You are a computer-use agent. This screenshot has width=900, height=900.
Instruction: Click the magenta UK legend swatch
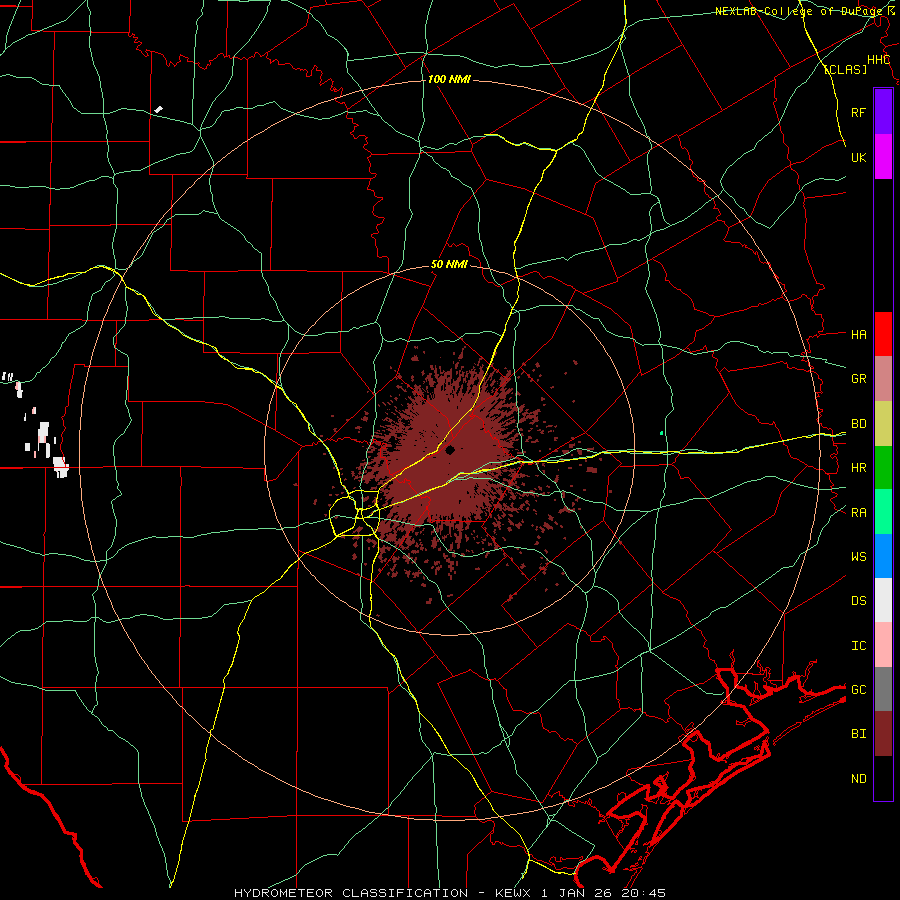883,157
